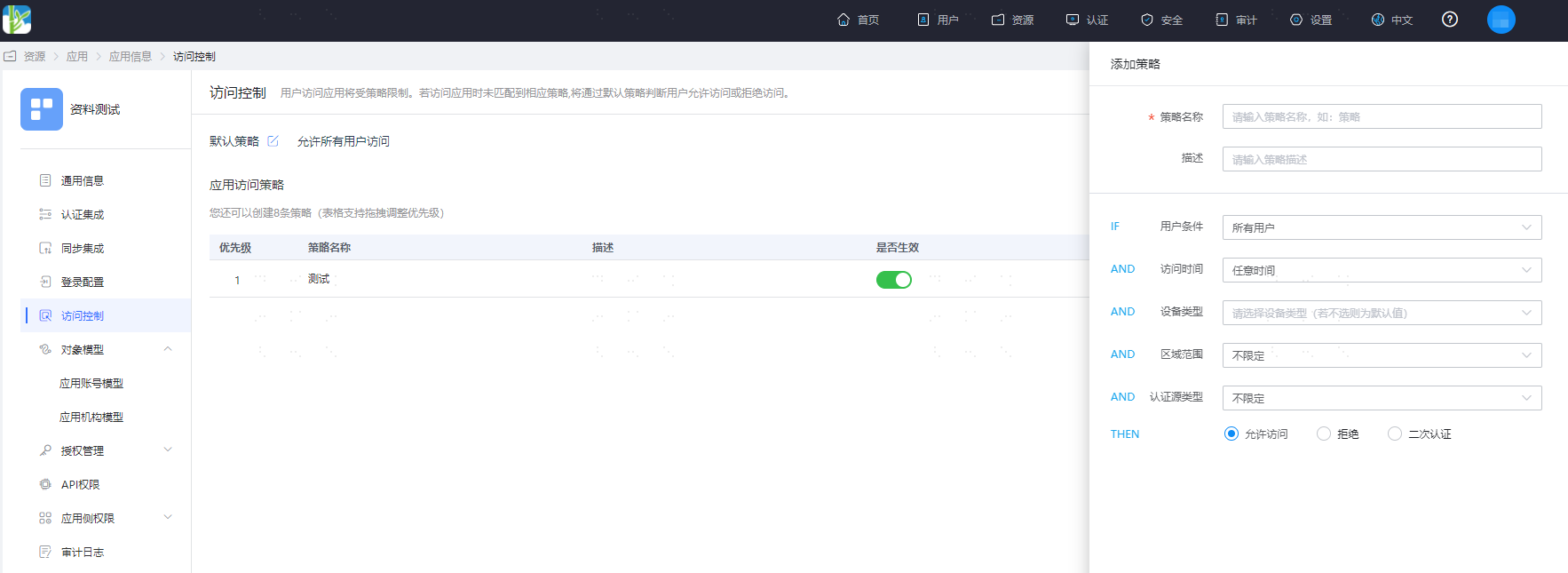Click the 策略名称 input field
The height and width of the screenshot is (573, 1568).
click(x=1382, y=116)
